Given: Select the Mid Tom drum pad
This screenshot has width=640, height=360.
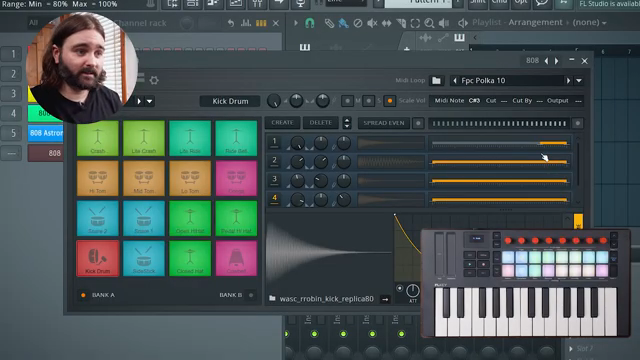Looking at the screenshot, I should coord(144,178).
